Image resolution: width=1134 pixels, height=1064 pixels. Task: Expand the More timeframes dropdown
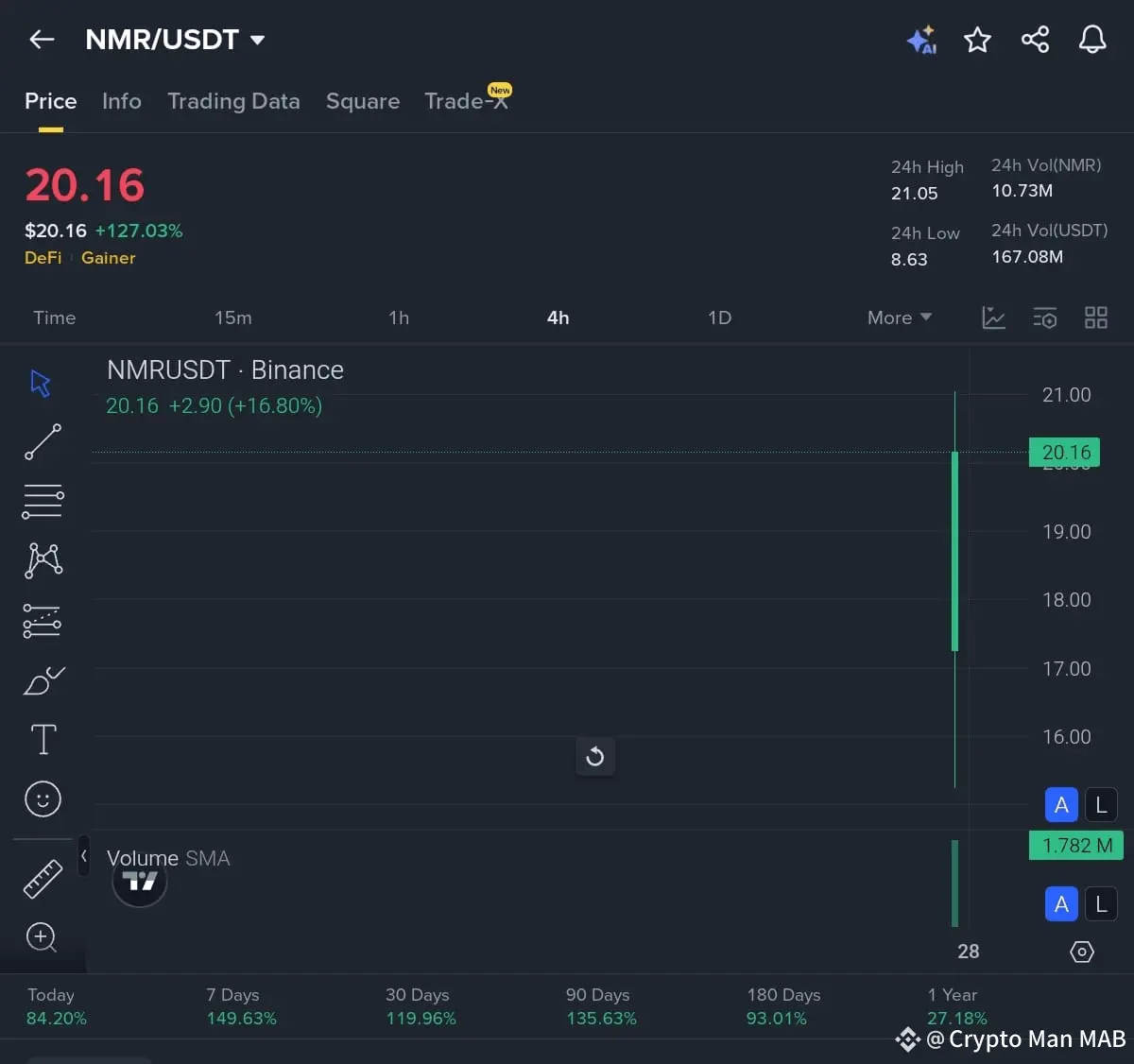(900, 317)
